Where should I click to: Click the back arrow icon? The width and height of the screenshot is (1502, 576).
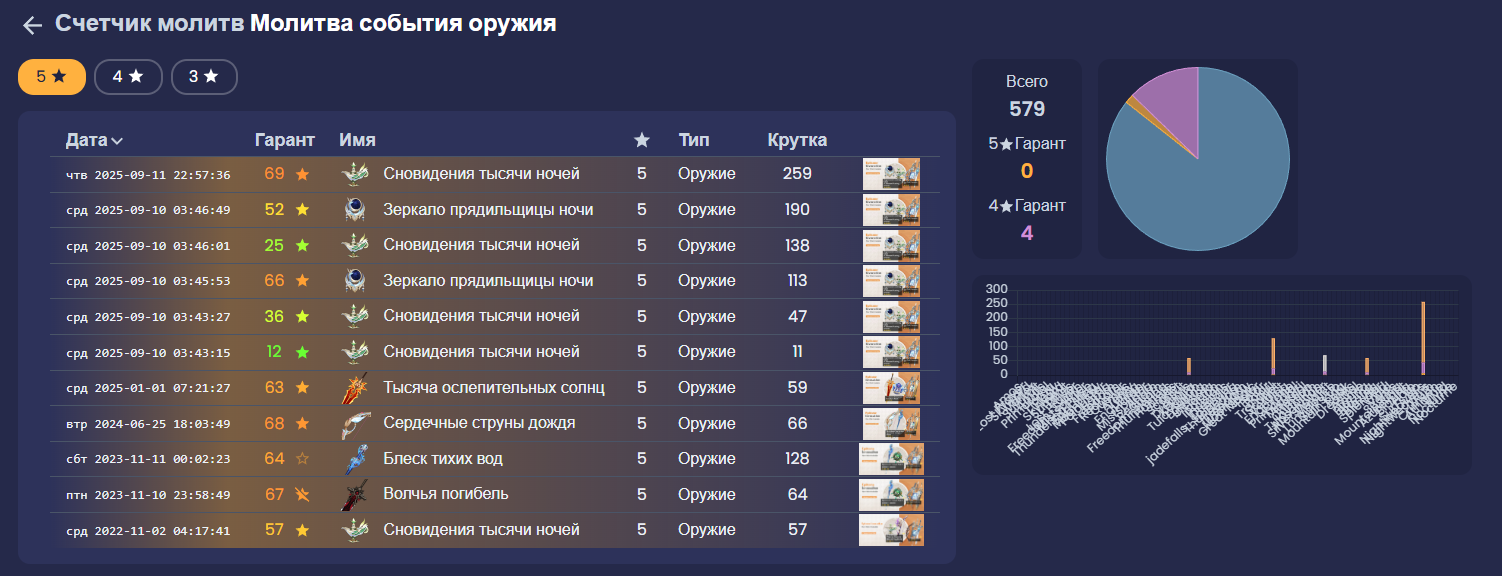(32, 25)
